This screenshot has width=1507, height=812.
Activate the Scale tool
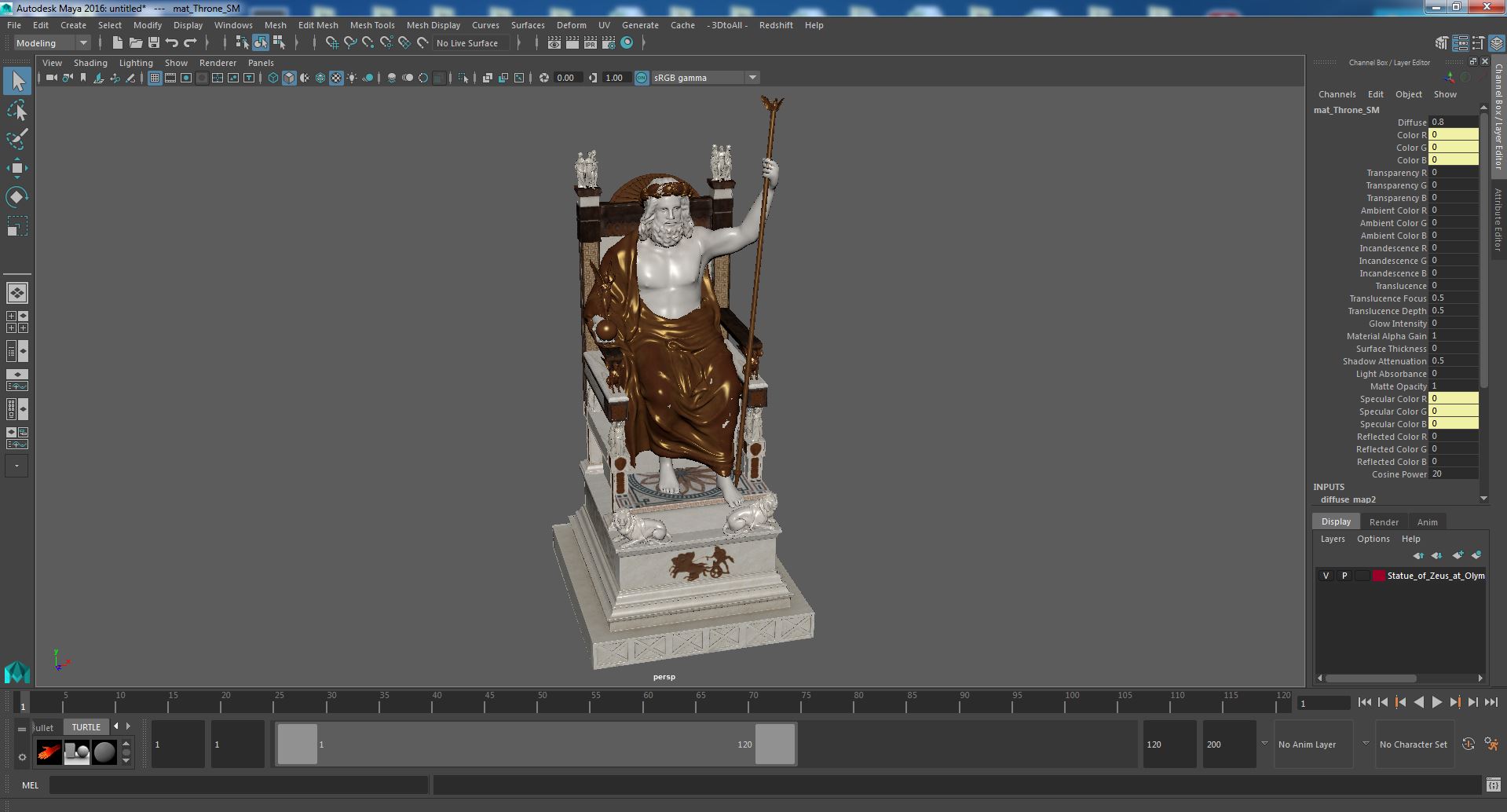17,226
